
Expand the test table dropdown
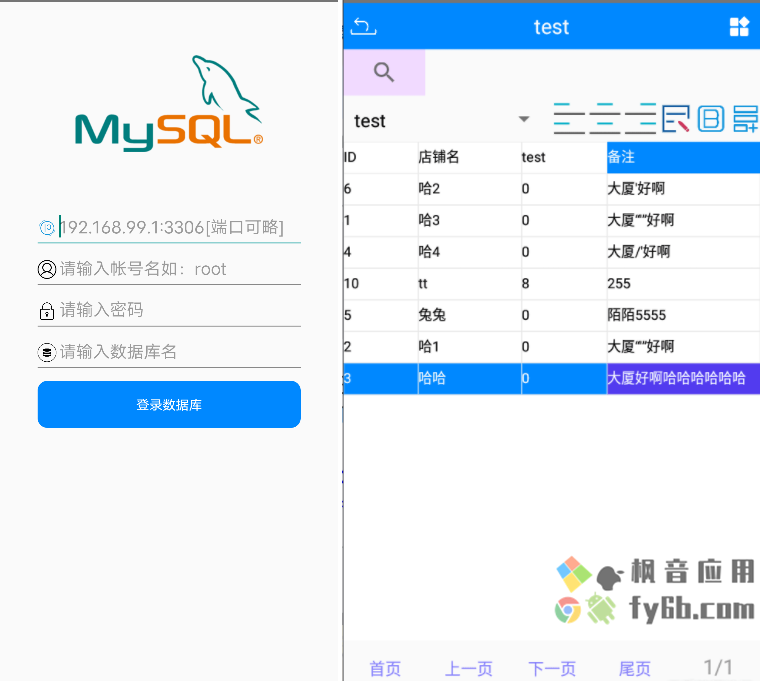(x=524, y=119)
